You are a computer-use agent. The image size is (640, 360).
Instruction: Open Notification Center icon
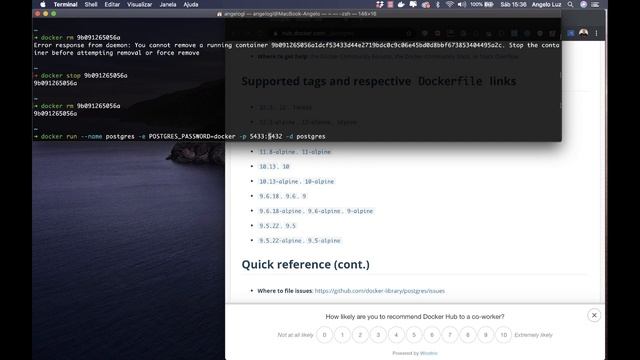[596, 4]
